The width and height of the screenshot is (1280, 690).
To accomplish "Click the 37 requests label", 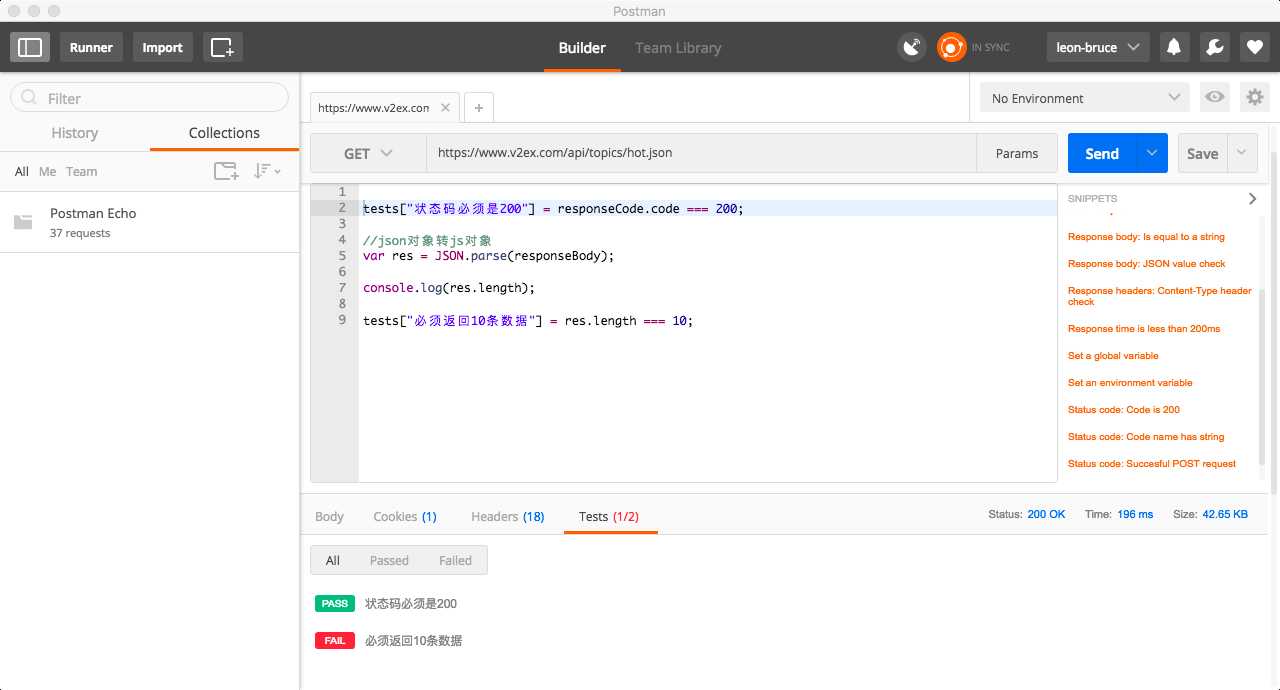I will (x=80, y=233).
